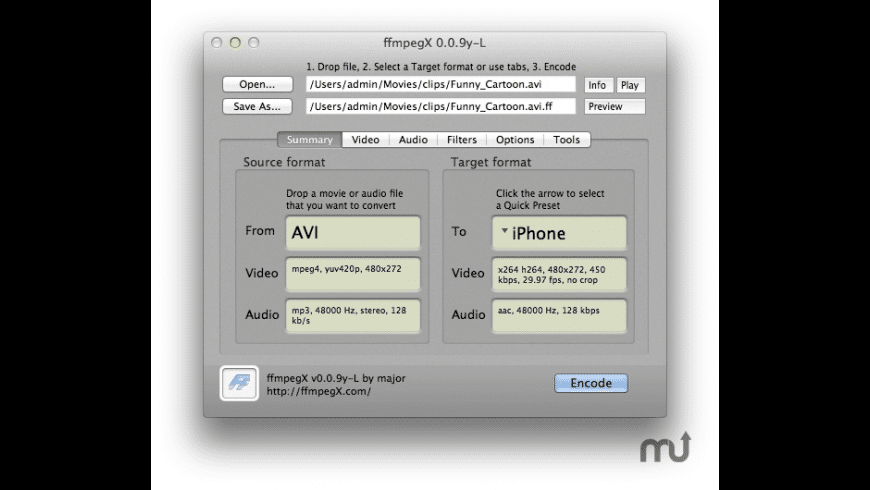
Task: Click target video info x264 h264
Action: (x=559, y=274)
